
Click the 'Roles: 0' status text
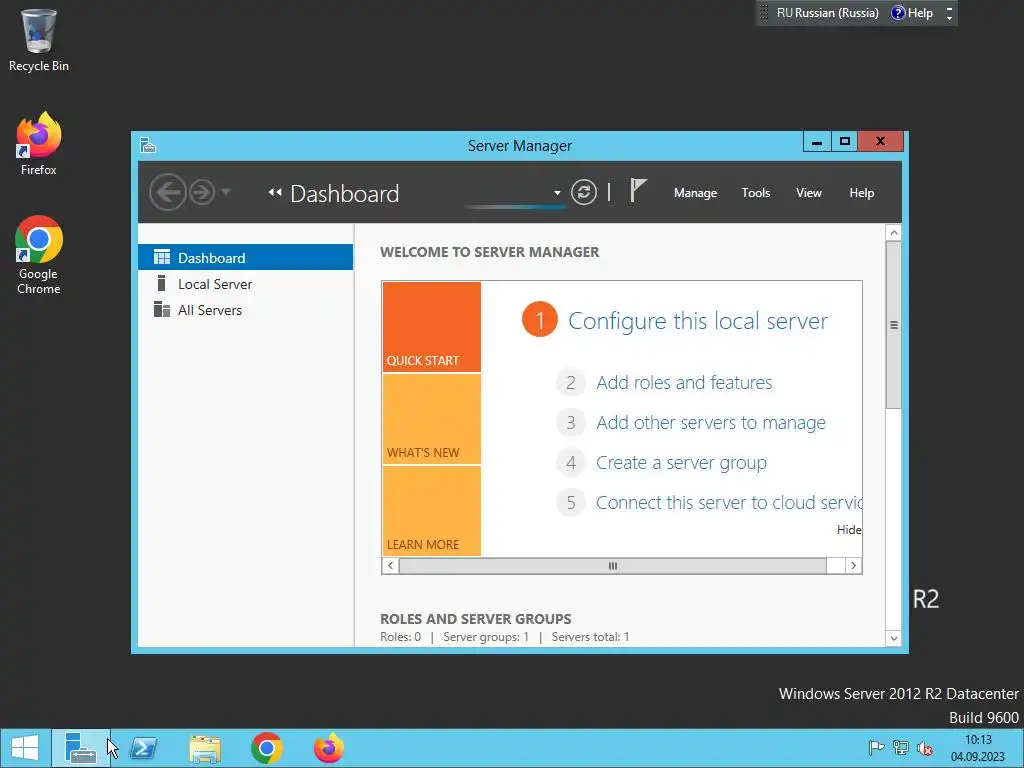tap(400, 637)
